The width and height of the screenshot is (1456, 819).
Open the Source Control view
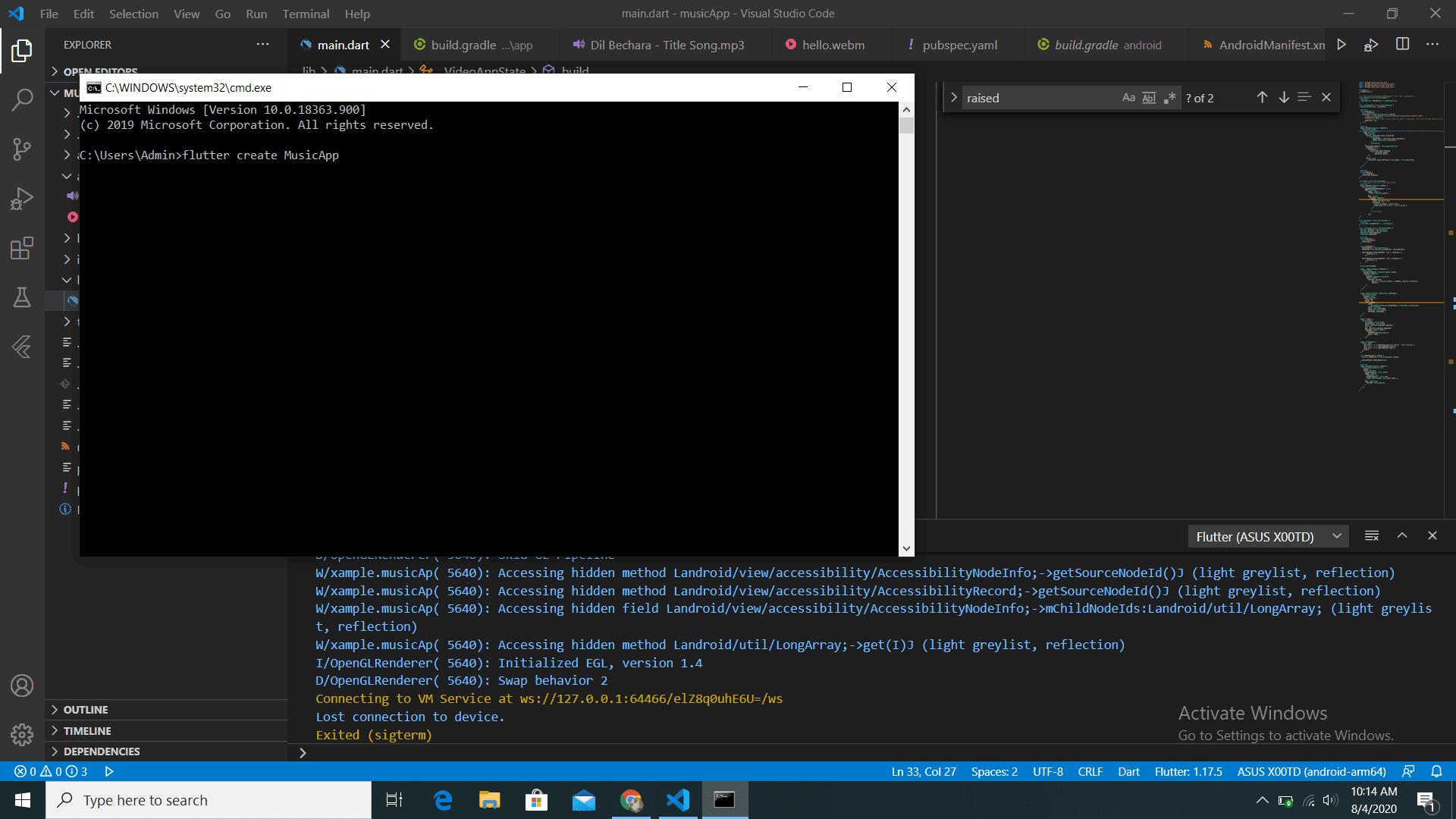pos(22,149)
